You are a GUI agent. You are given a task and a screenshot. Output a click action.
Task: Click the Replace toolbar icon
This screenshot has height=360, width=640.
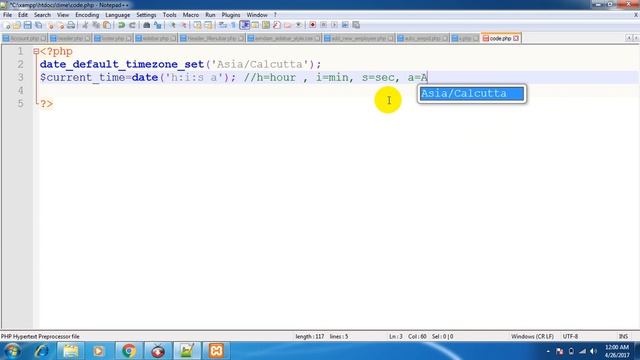pyautogui.click(x=158, y=25)
